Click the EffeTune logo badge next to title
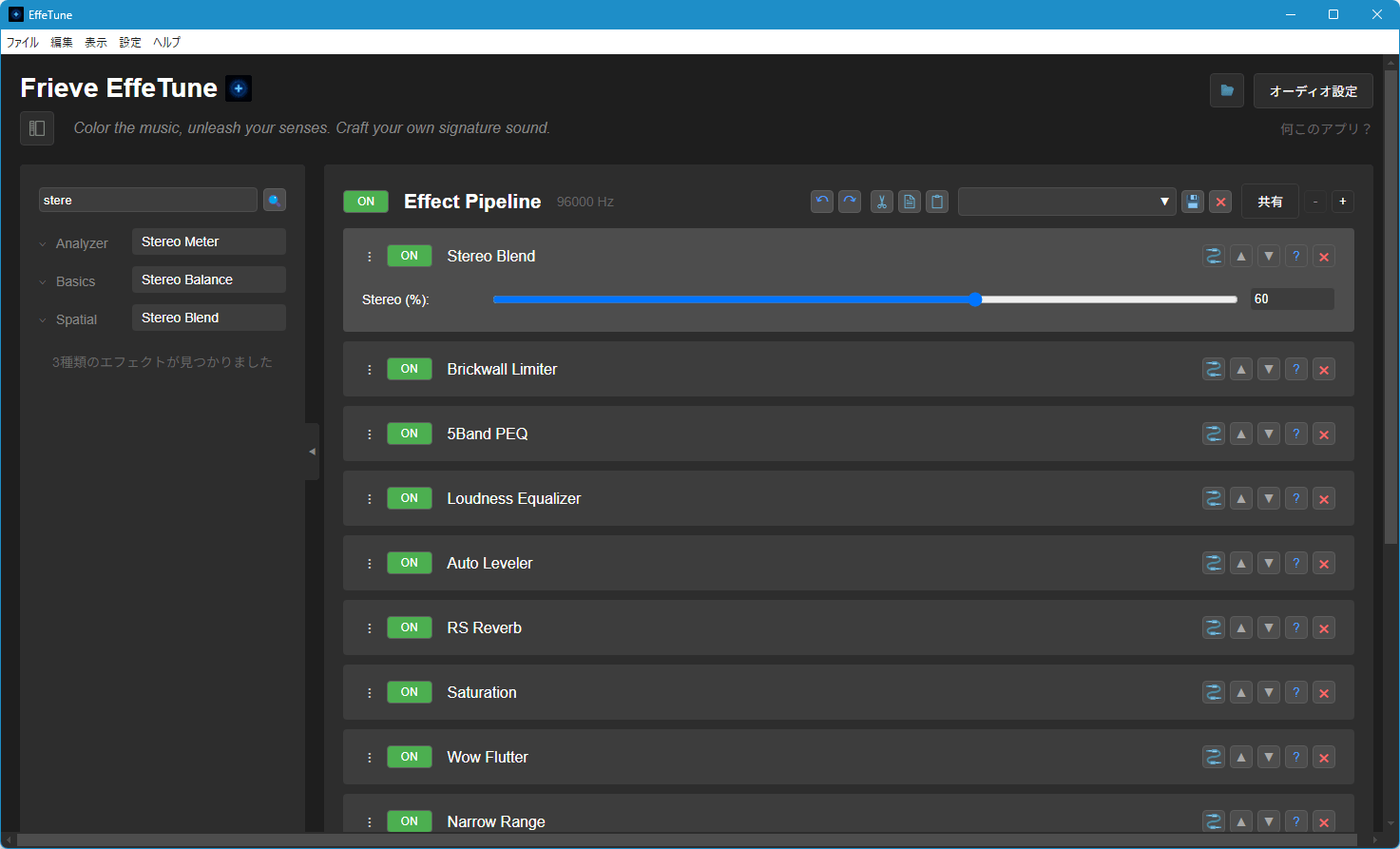This screenshot has height=849, width=1400. pos(239,88)
